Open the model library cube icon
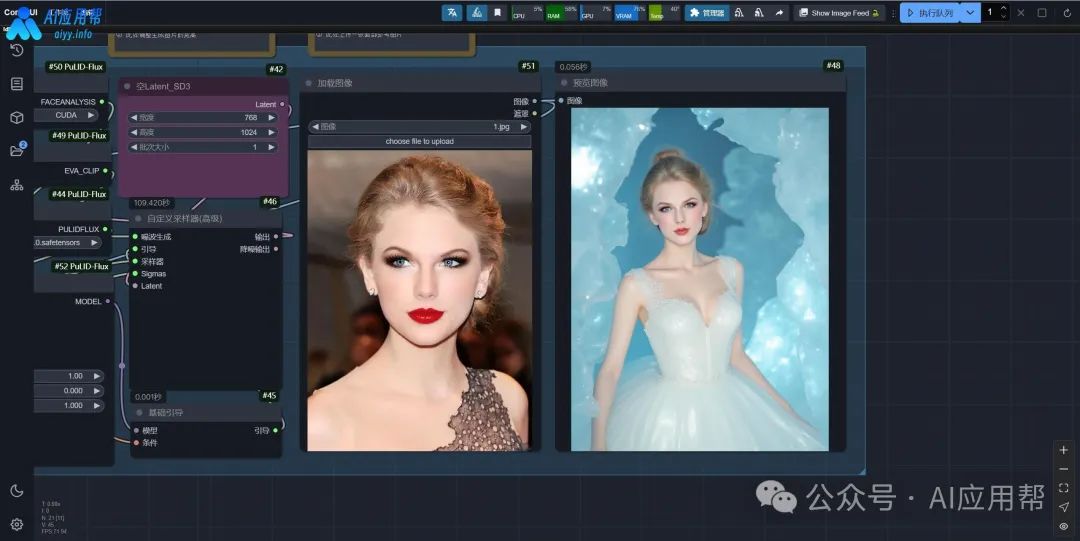Screen dimensions: 1080x541 point(17,117)
